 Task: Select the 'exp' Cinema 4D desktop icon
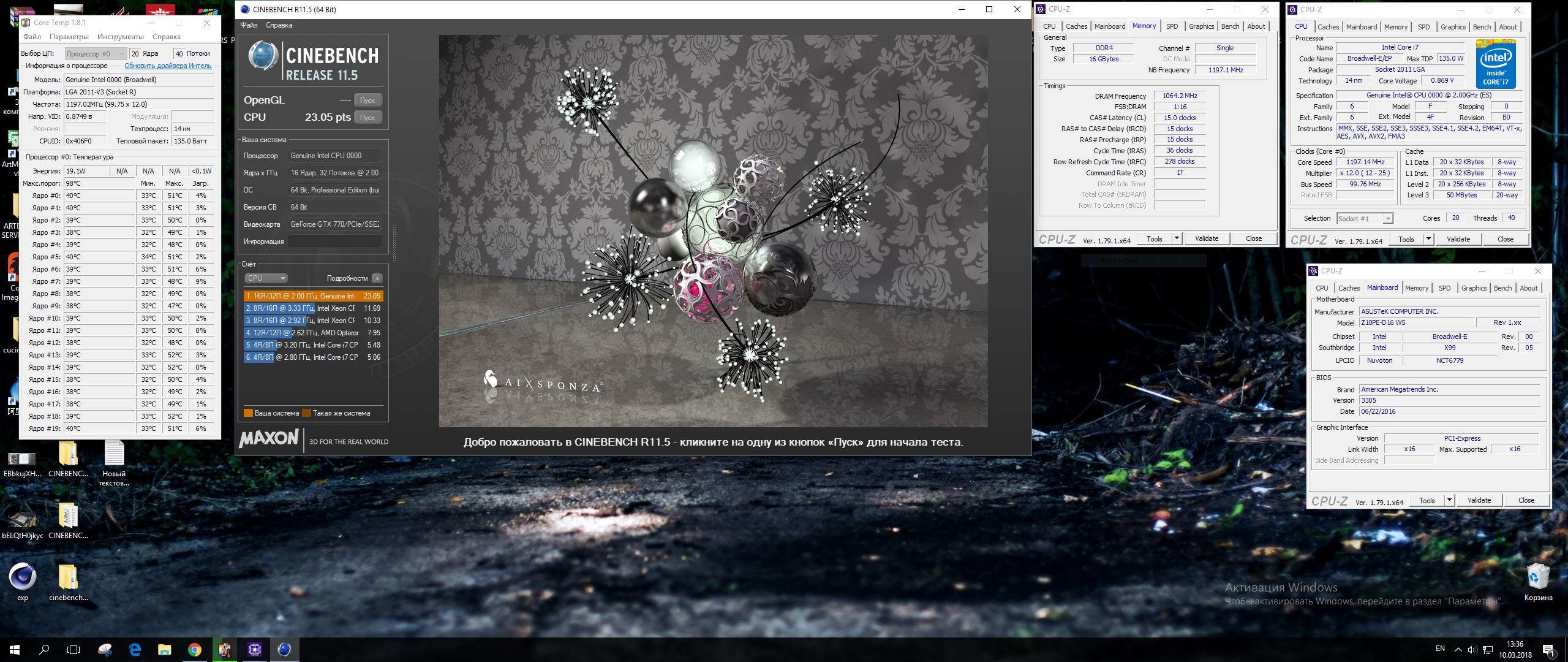23,582
